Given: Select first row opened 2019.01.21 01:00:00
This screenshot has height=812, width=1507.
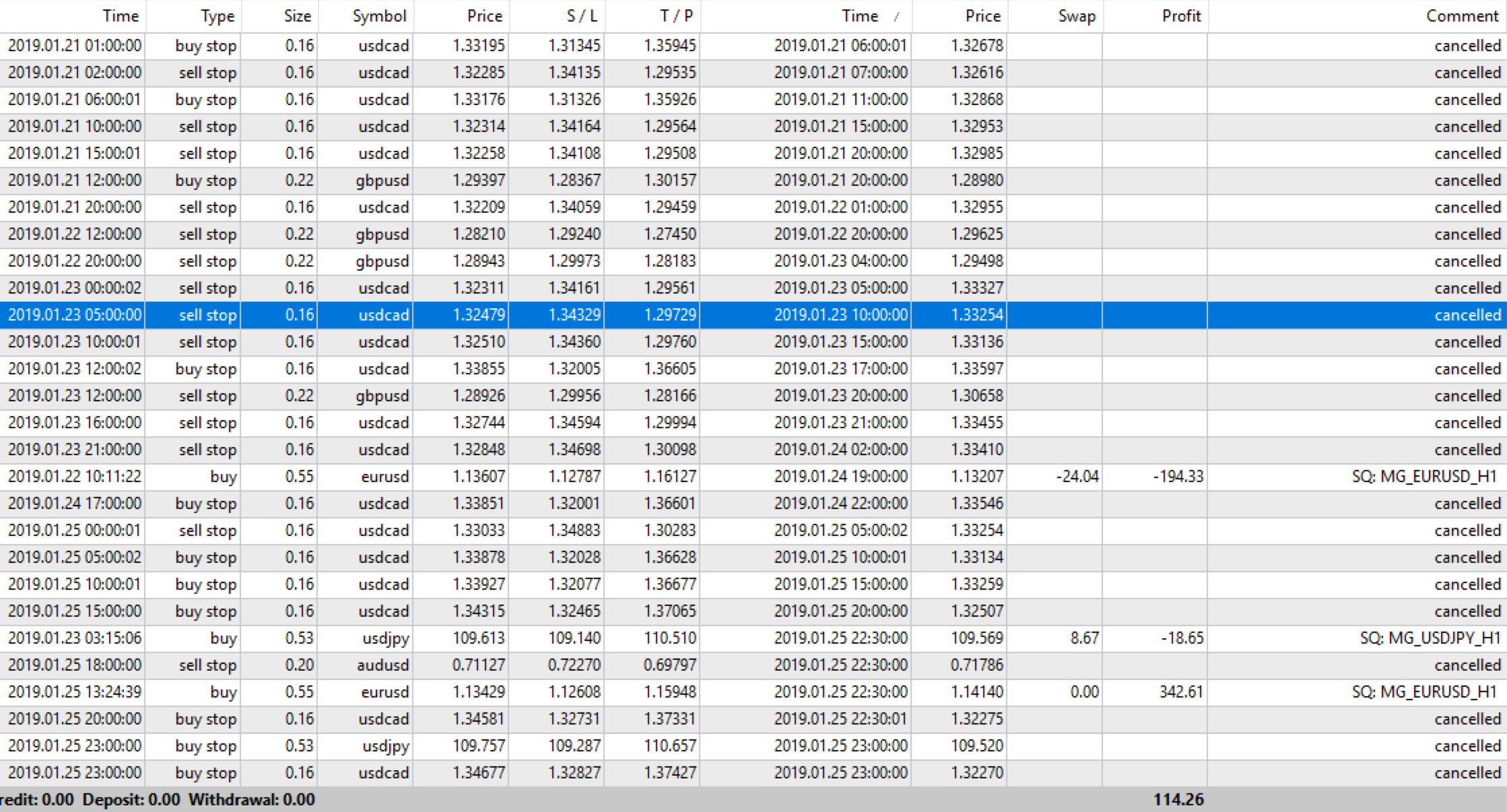Looking at the screenshot, I should click(75, 46).
